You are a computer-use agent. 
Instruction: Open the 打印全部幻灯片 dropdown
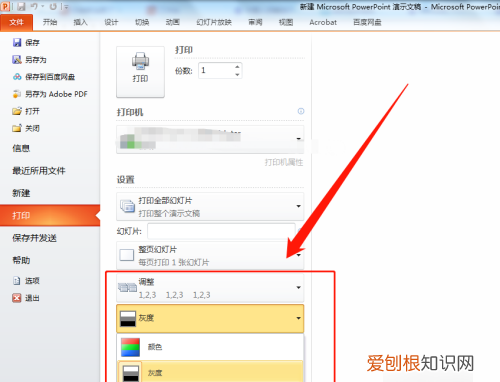(x=210, y=206)
